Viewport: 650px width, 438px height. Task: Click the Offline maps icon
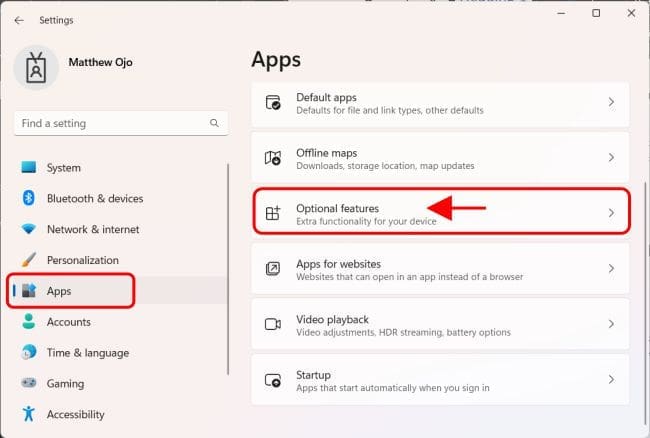coord(273,158)
